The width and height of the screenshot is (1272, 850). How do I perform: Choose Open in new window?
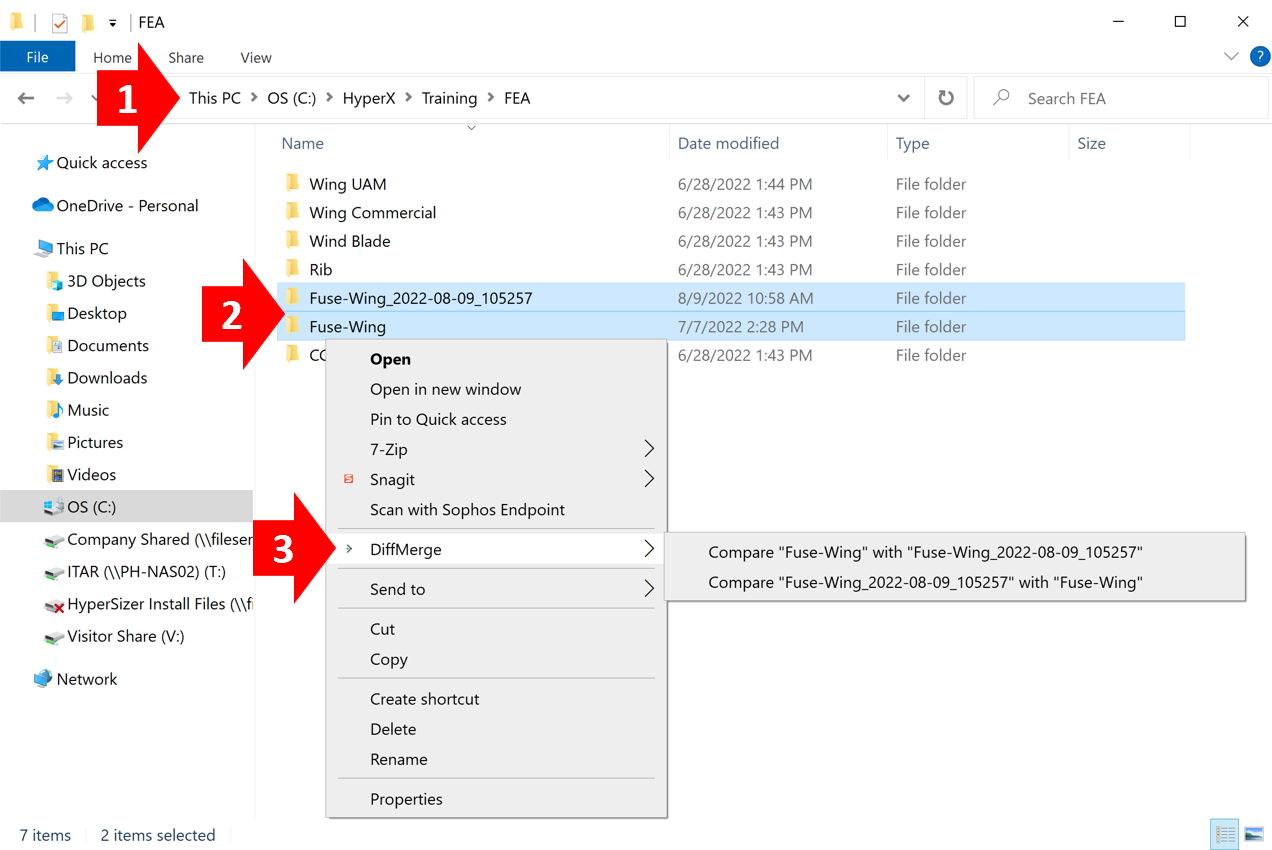pos(496,389)
